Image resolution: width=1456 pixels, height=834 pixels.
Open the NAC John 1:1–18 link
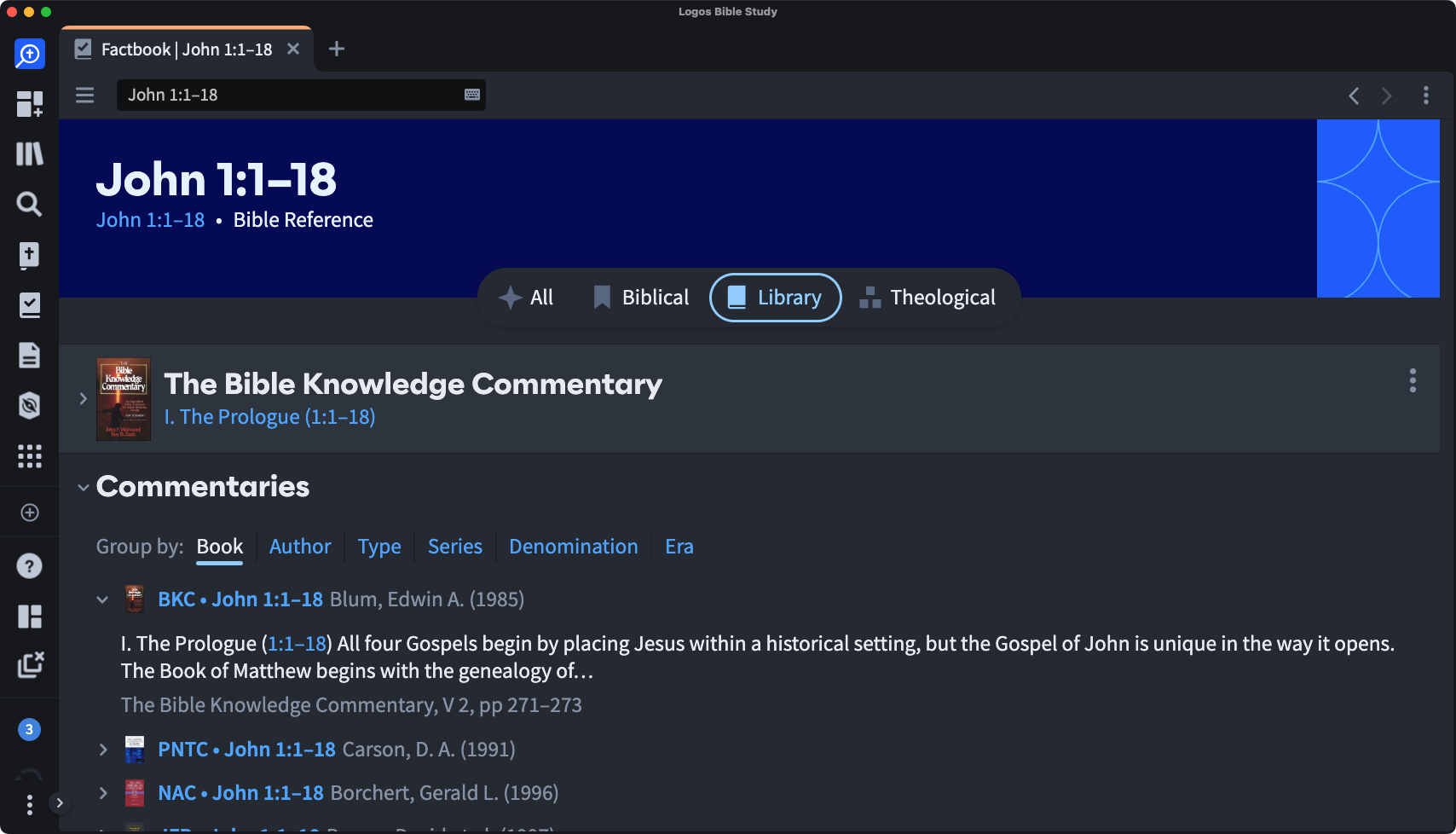click(240, 793)
